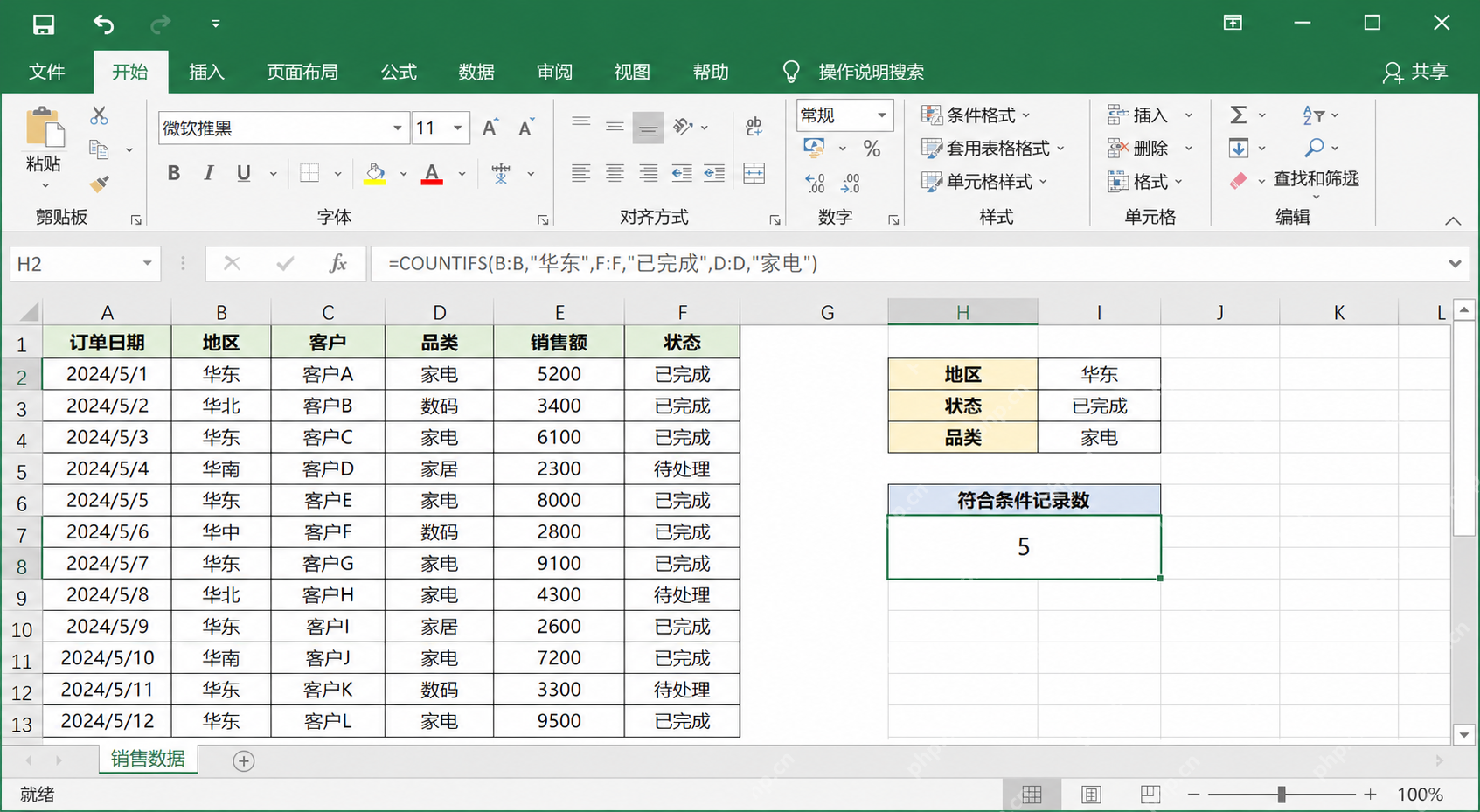Expand the 套用表格格式 dropdown
This screenshot has height=812, width=1480.
click(1060, 149)
